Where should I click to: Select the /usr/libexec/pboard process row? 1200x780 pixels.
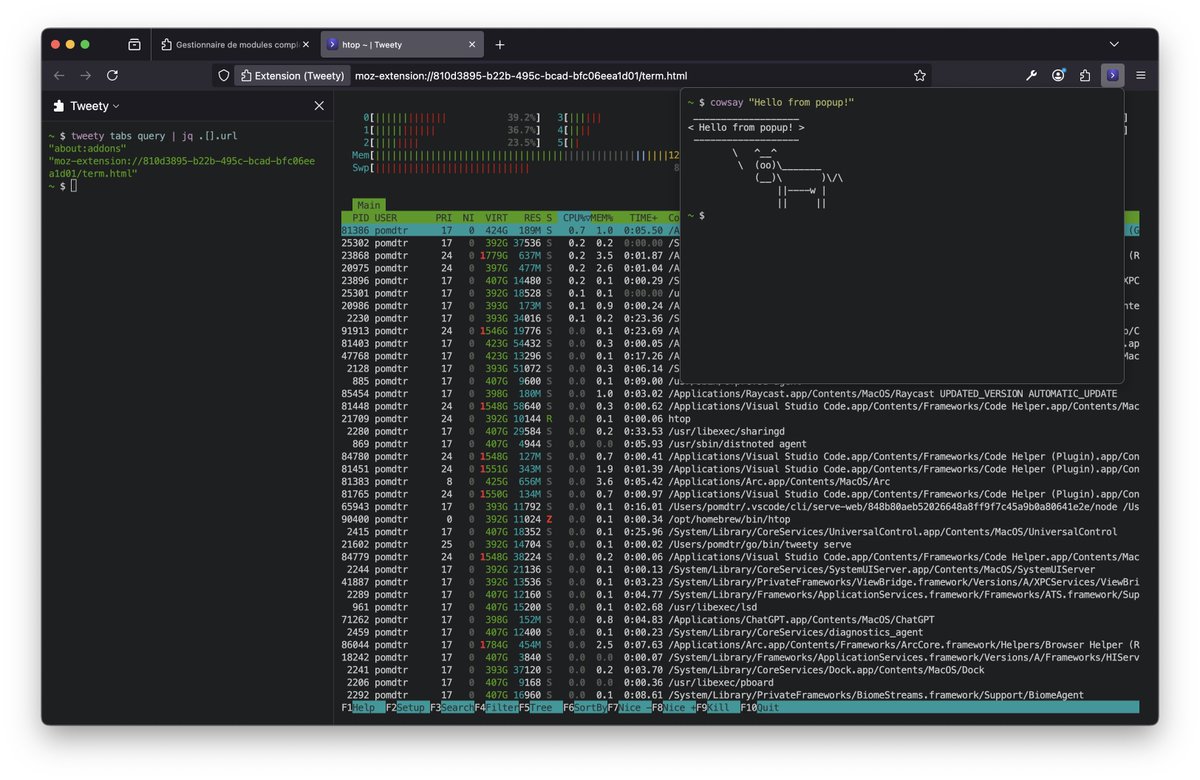740,682
